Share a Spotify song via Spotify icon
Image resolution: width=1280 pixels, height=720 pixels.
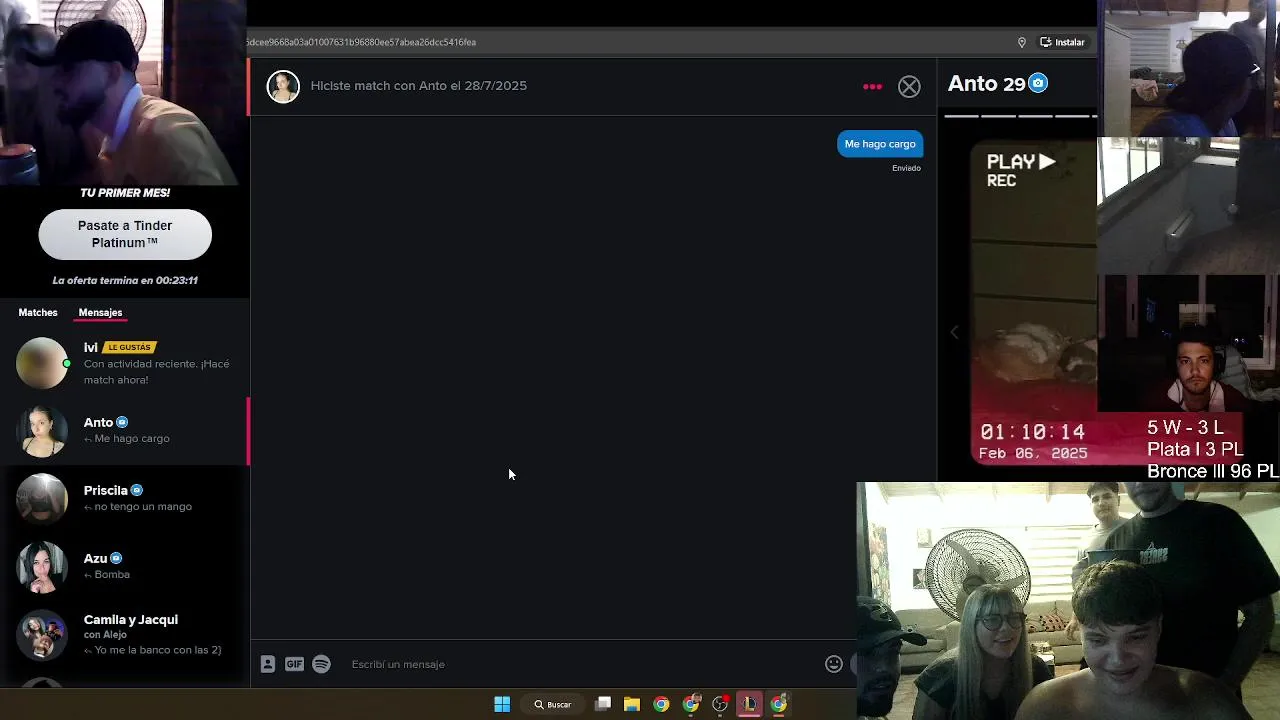321,664
